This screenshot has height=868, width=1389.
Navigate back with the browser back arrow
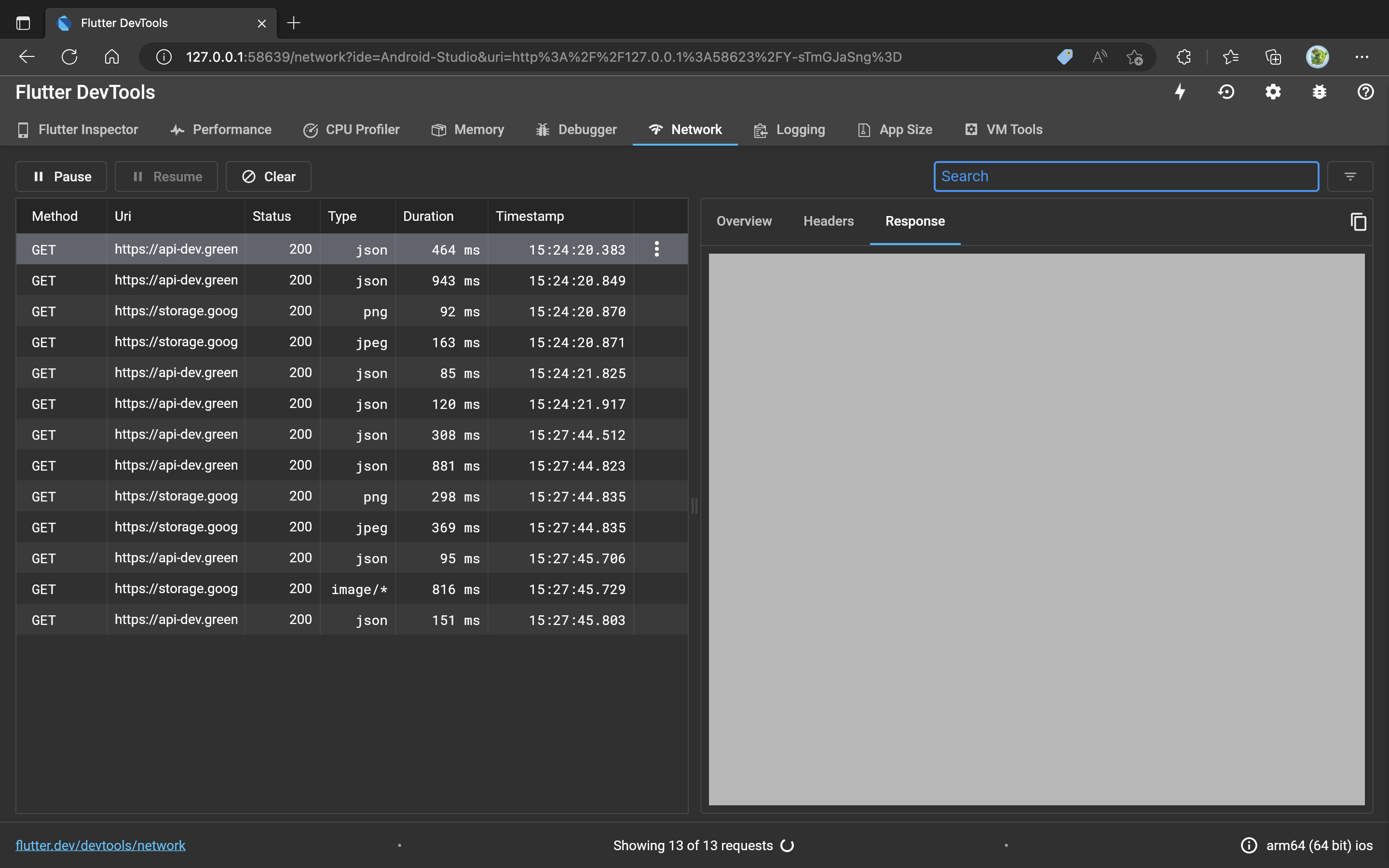click(x=27, y=56)
